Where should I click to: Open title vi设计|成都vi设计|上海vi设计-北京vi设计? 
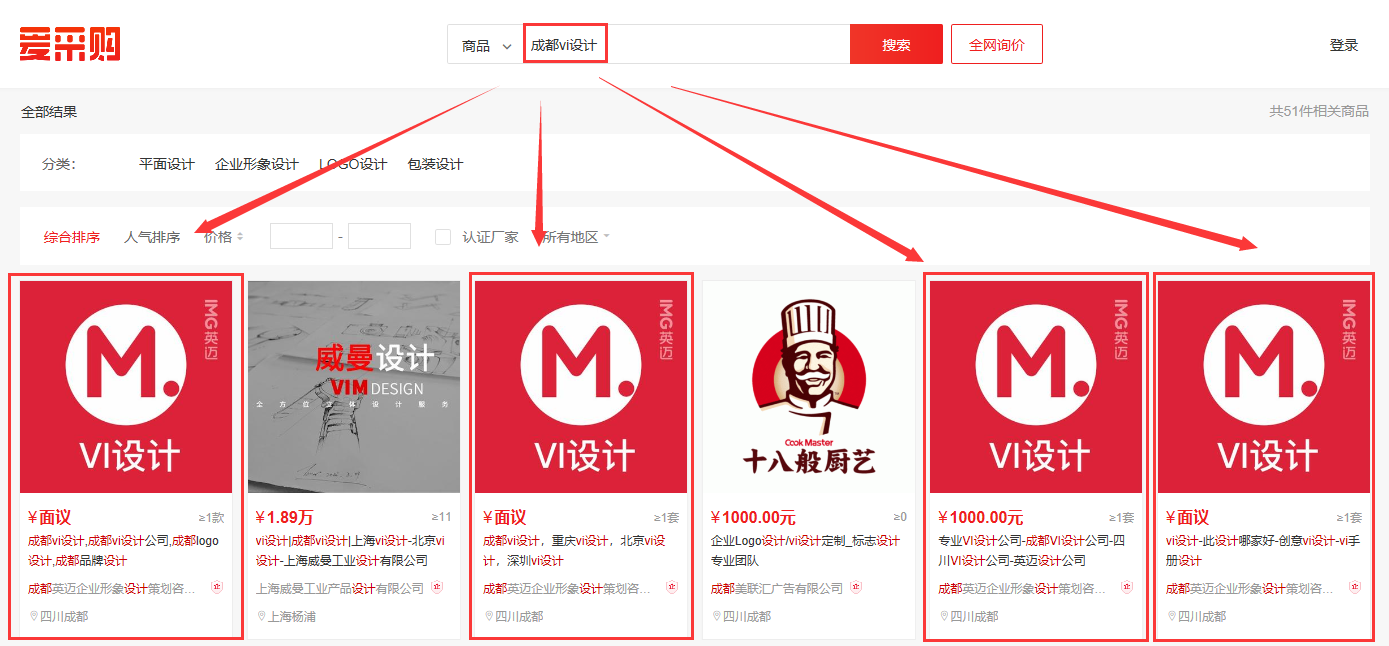click(x=351, y=551)
